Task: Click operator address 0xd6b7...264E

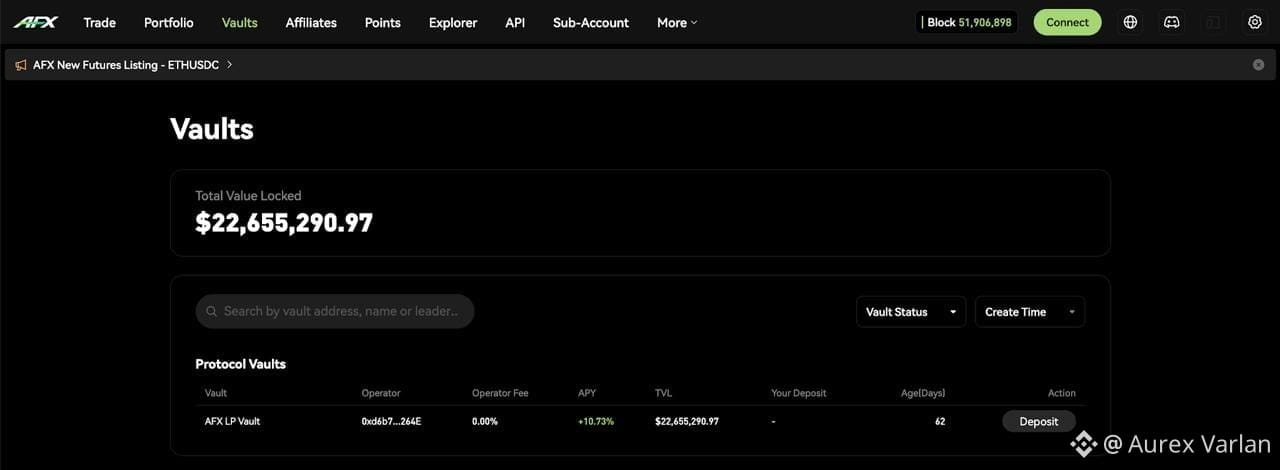Action: coord(391,421)
